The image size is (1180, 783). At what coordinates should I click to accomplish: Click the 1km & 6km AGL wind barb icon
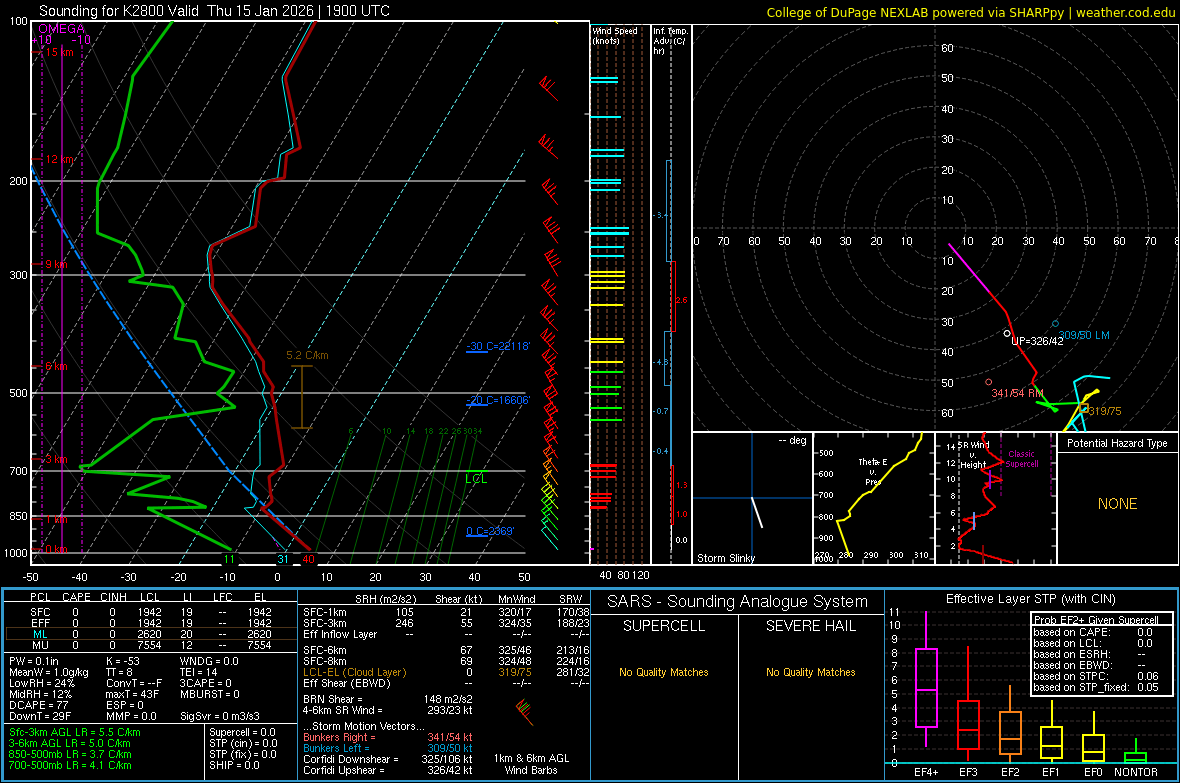point(525,711)
